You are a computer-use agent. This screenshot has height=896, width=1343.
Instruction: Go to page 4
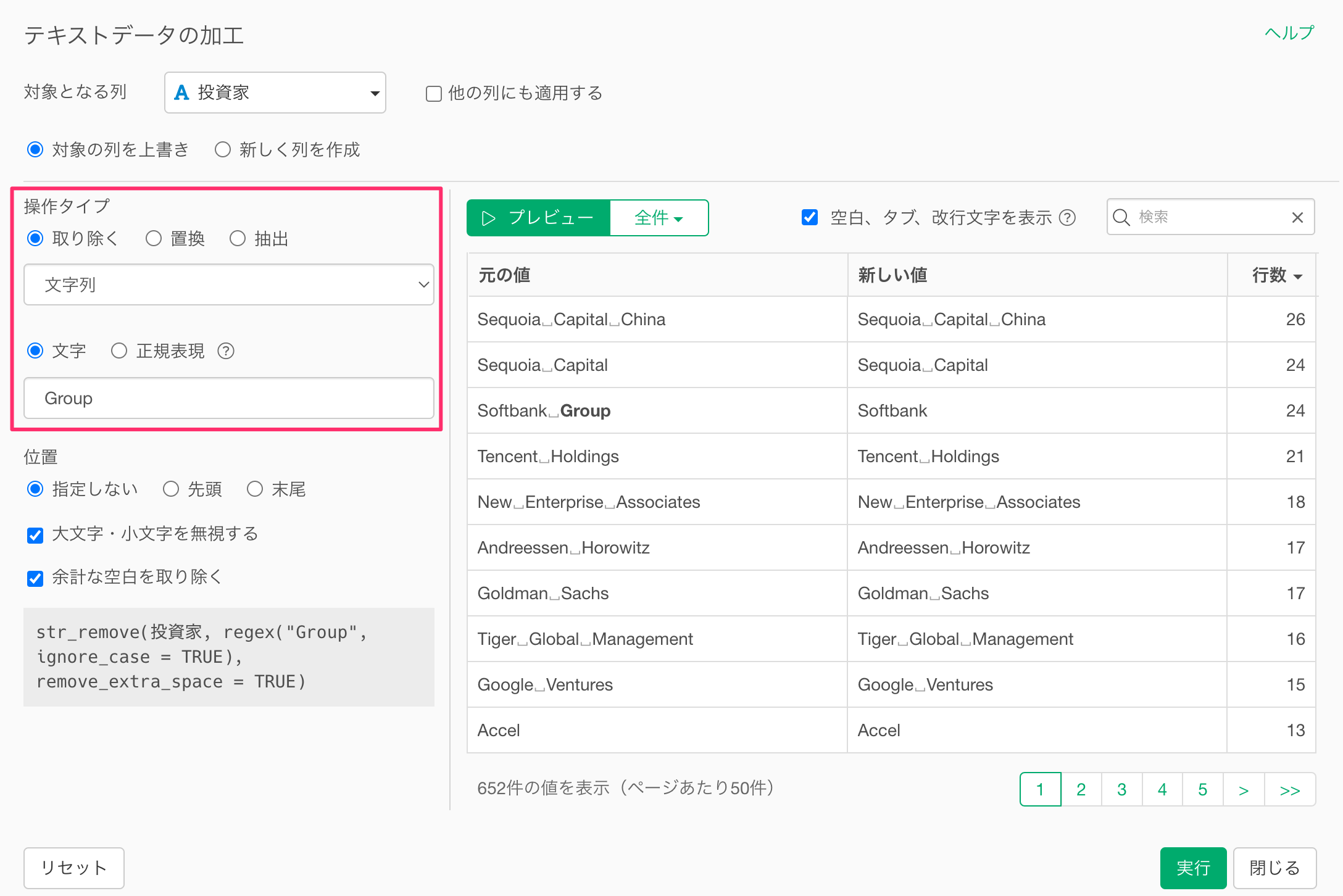(1162, 789)
